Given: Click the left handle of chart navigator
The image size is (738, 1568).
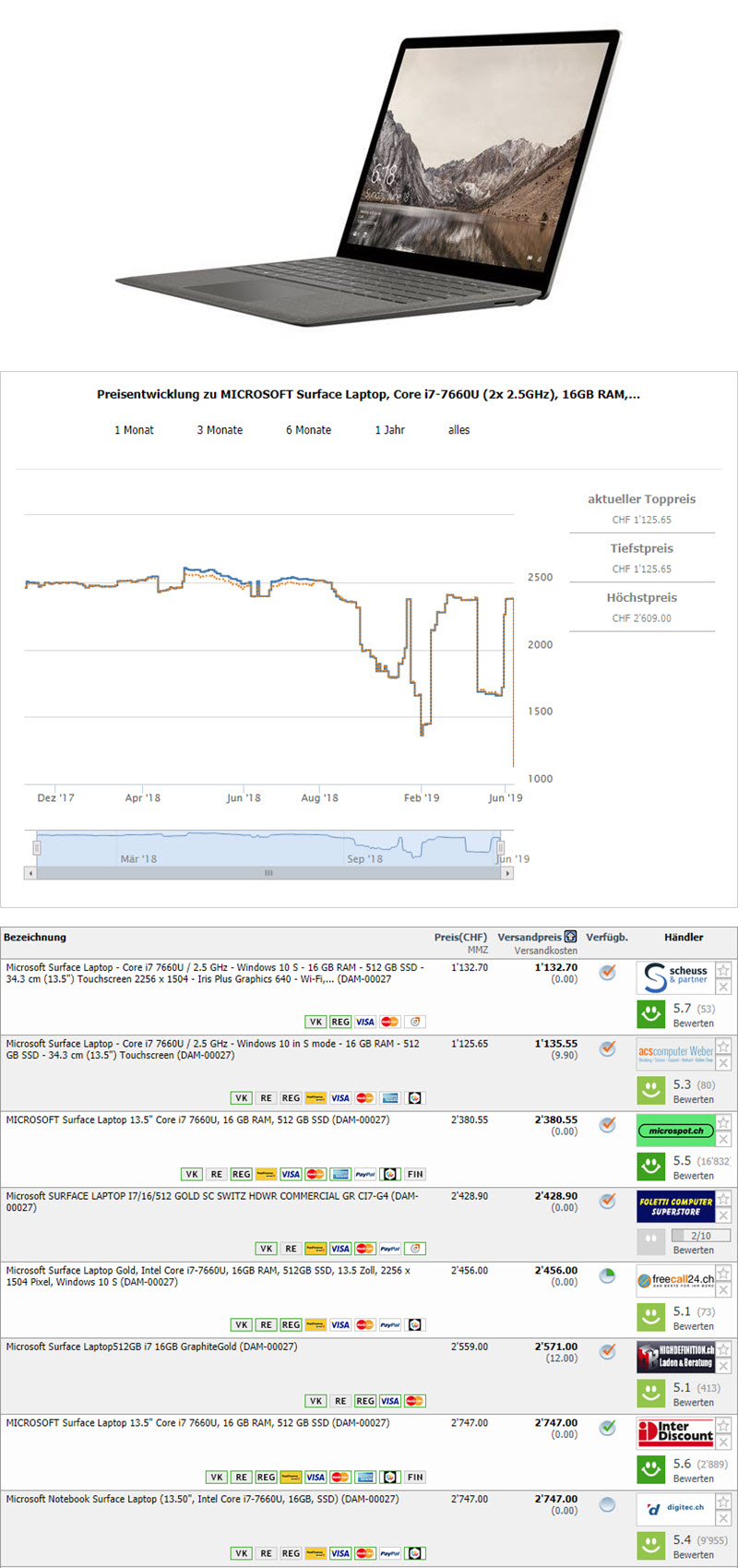Looking at the screenshot, I should (x=37, y=846).
